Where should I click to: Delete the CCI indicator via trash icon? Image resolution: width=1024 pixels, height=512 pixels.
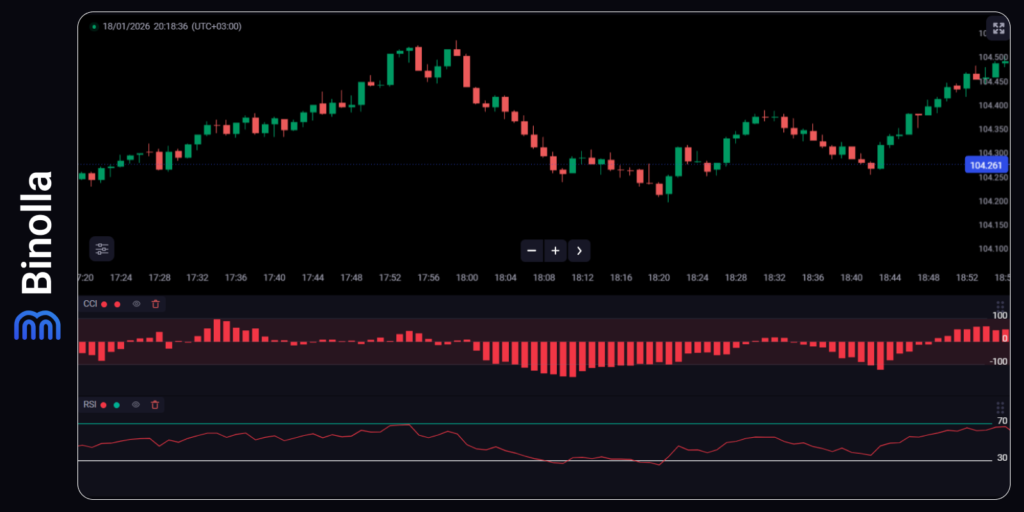point(155,304)
